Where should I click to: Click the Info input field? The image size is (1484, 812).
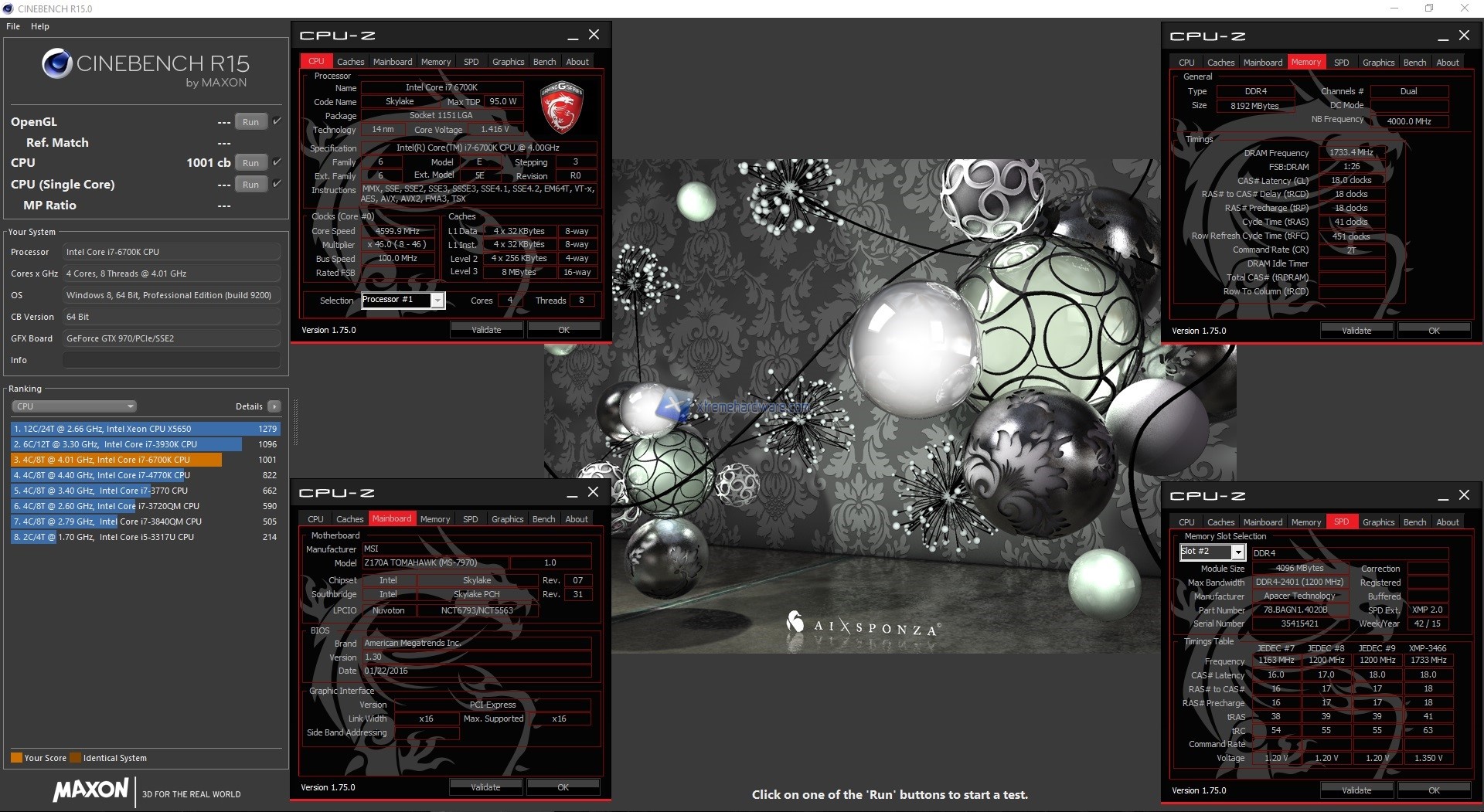click(171, 359)
